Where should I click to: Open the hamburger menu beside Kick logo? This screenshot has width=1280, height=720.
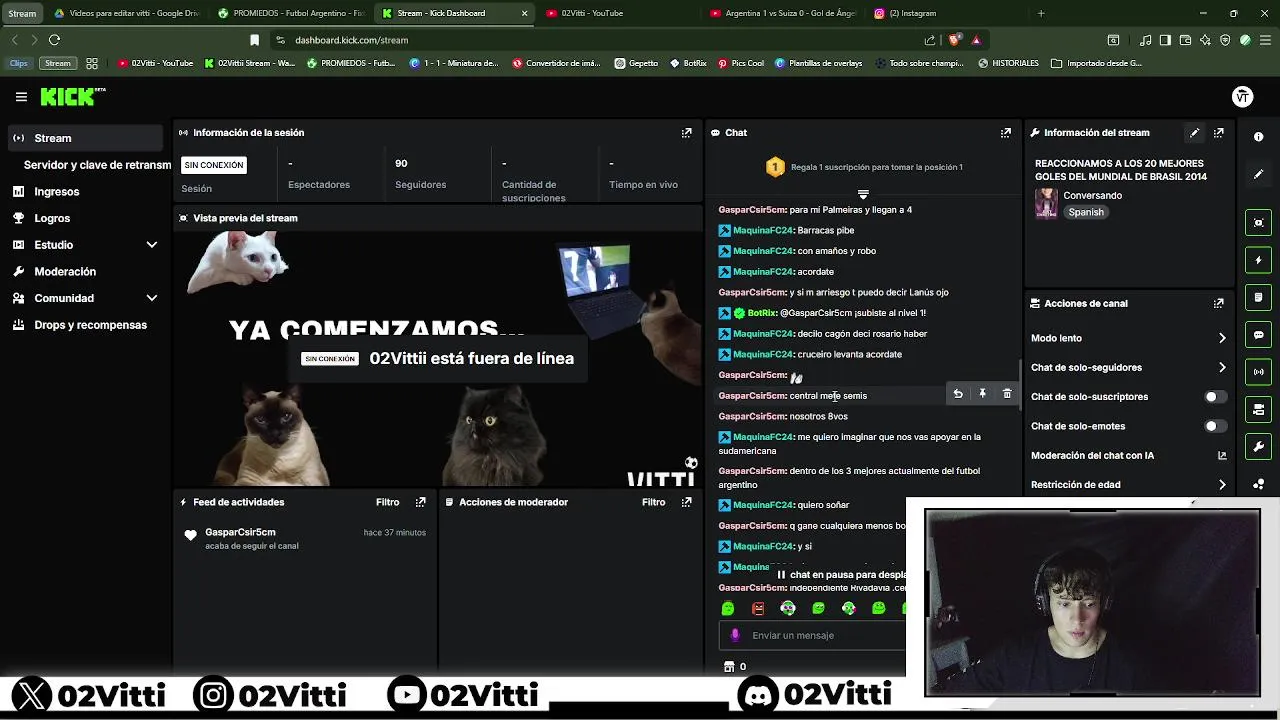[21, 97]
